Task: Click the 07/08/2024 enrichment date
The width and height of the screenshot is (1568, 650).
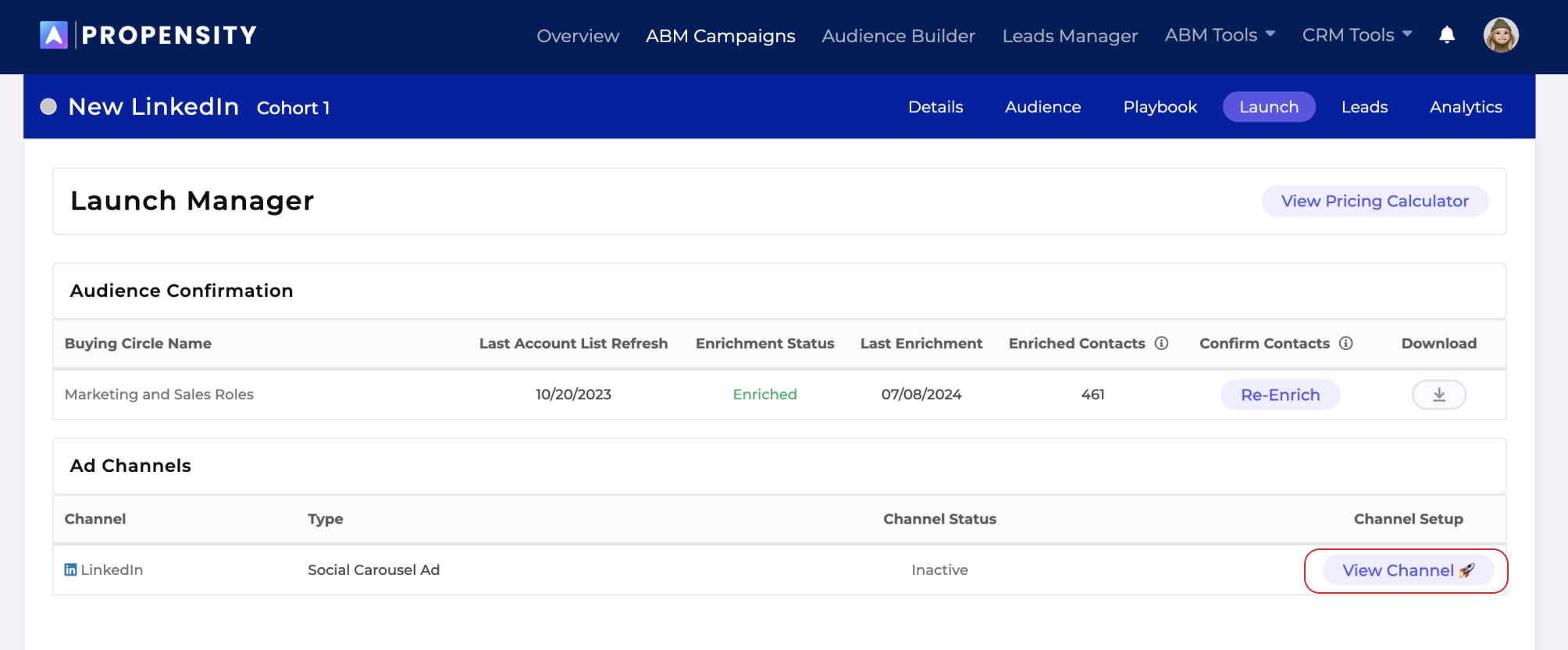Action: (x=921, y=395)
